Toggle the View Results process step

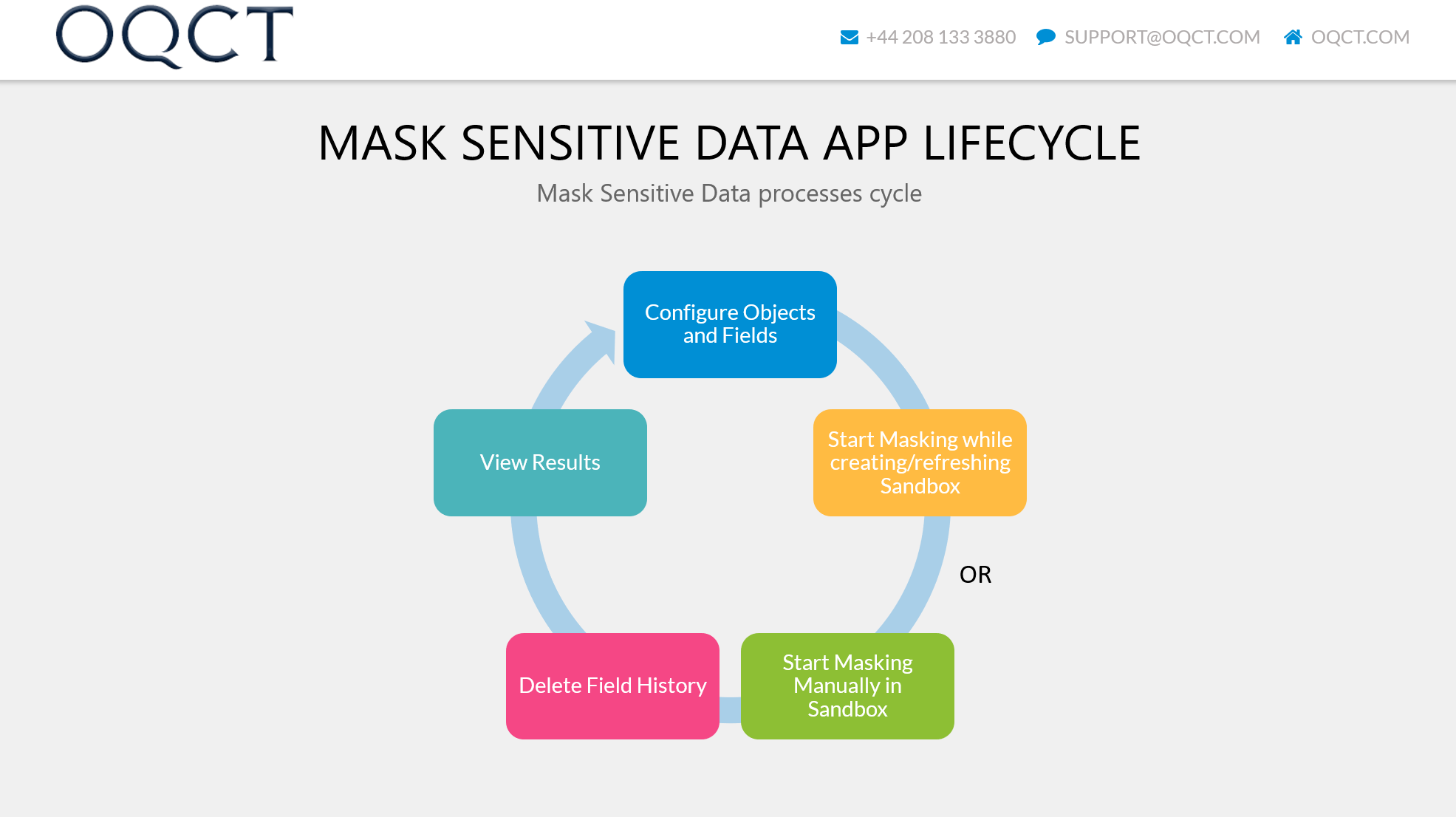540,462
